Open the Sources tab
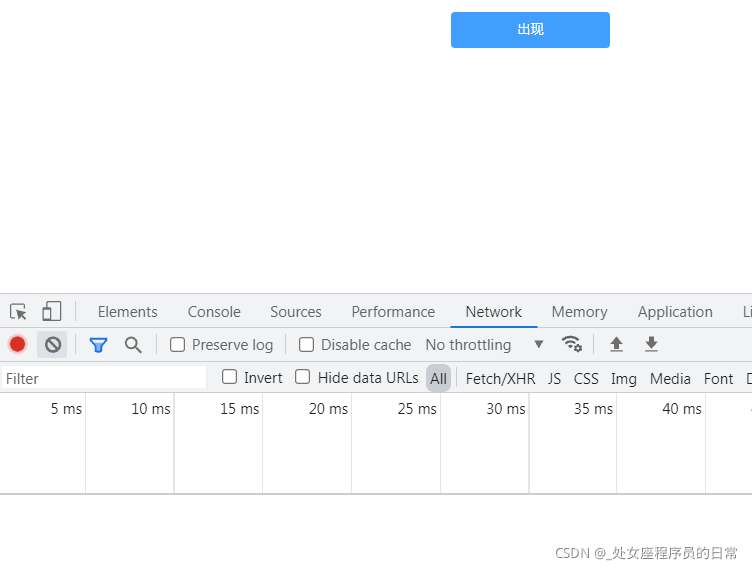752x570 pixels. [x=295, y=312]
